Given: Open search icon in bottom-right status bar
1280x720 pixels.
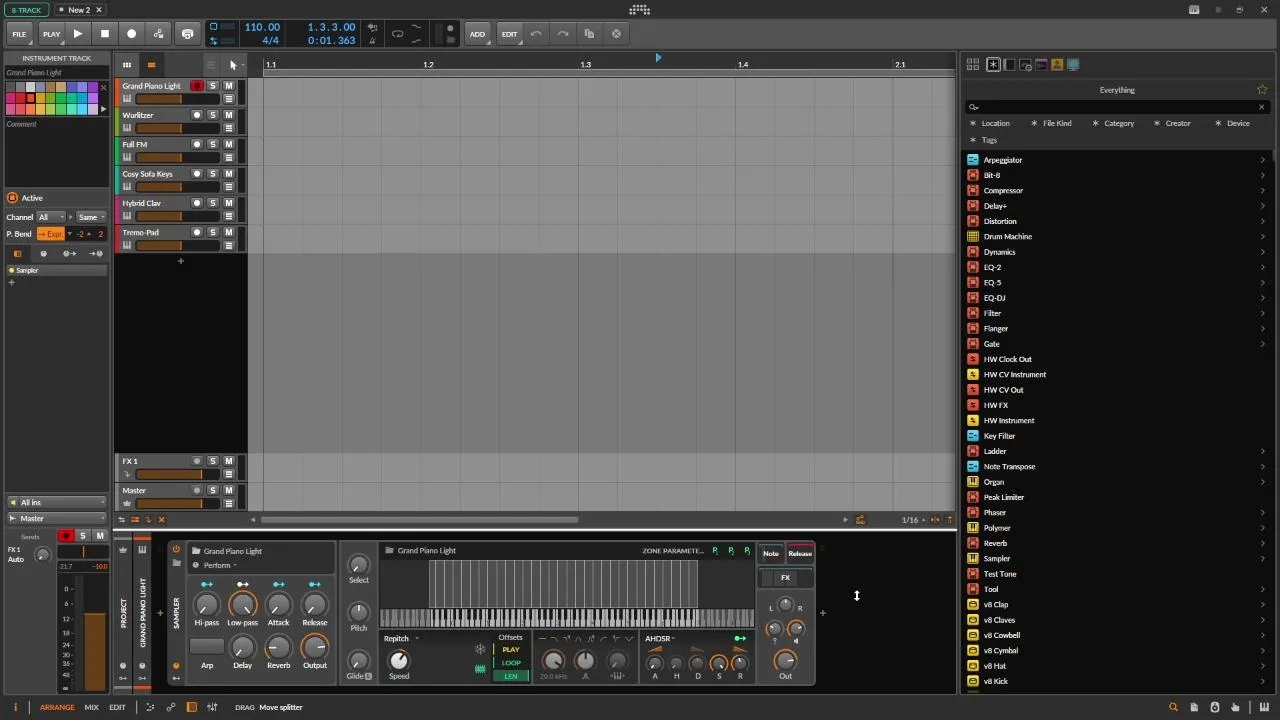Looking at the screenshot, I should tap(1174, 707).
